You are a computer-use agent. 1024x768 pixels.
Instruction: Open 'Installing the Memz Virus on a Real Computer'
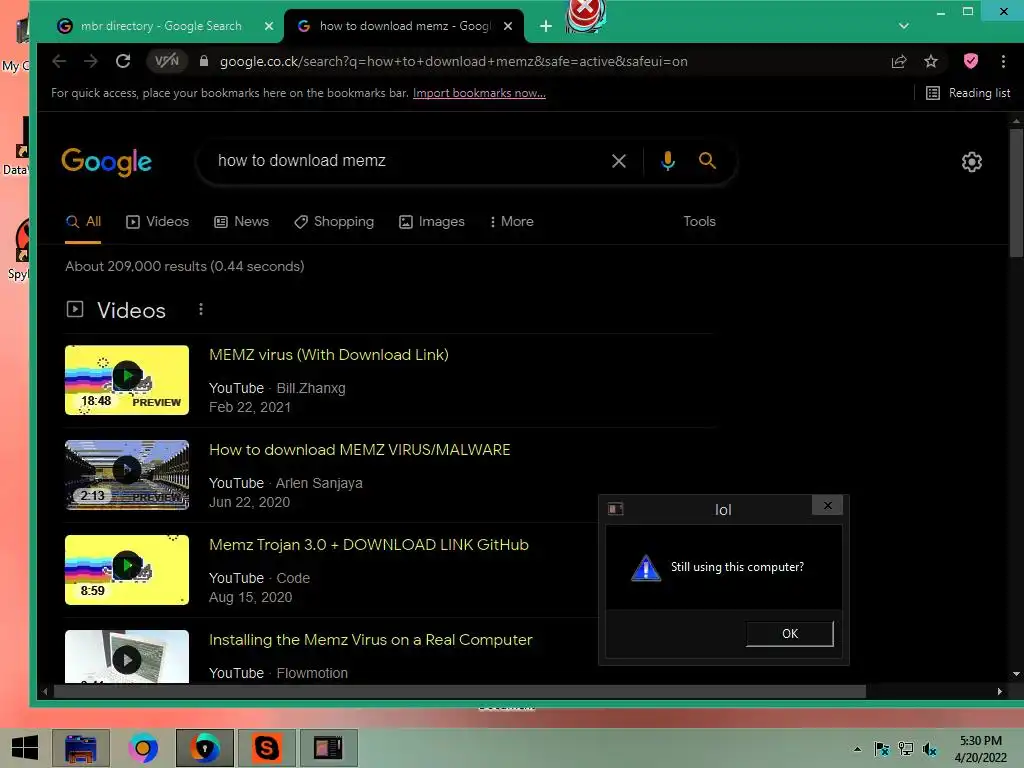coord(371,640)
